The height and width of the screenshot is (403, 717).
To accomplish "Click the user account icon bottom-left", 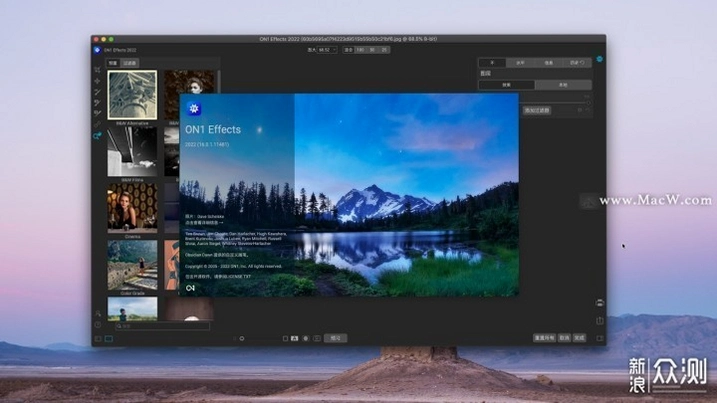I will tap(98, 314).
